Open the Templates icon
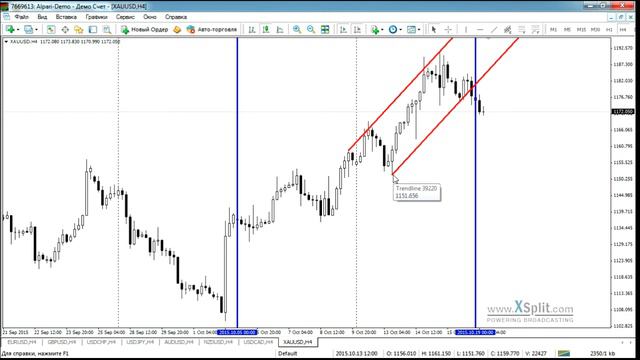The height and width of the screenshot is (360, 640). click(411, 29)
